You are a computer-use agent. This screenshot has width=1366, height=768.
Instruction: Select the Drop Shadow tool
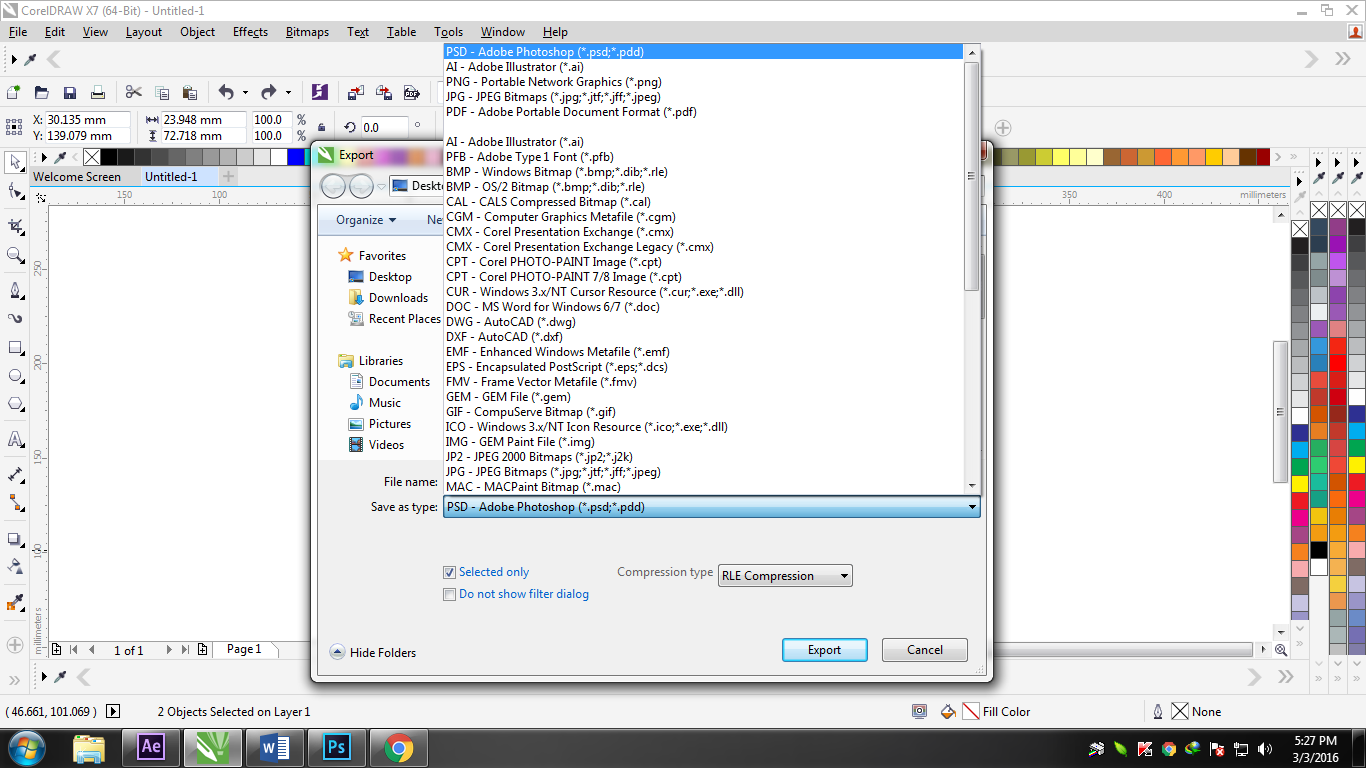click(x=15, y=539)
